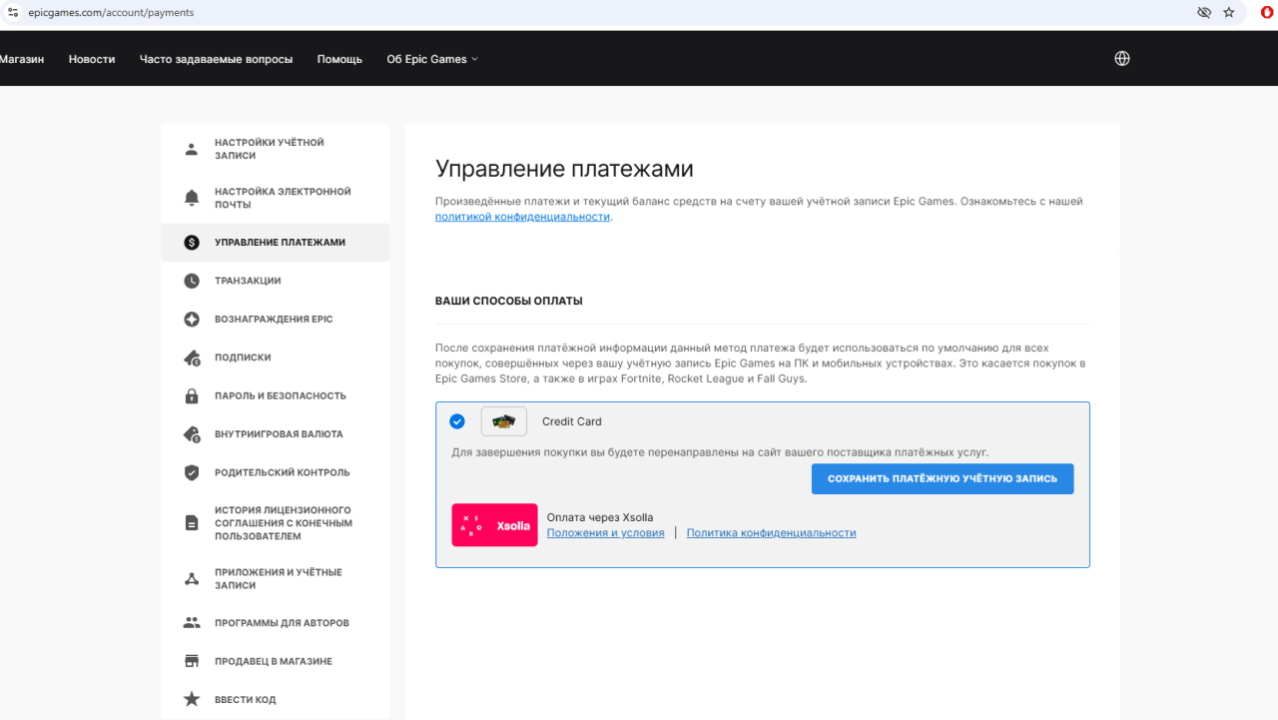Open the language globe icon in header

pos(1122,58)
